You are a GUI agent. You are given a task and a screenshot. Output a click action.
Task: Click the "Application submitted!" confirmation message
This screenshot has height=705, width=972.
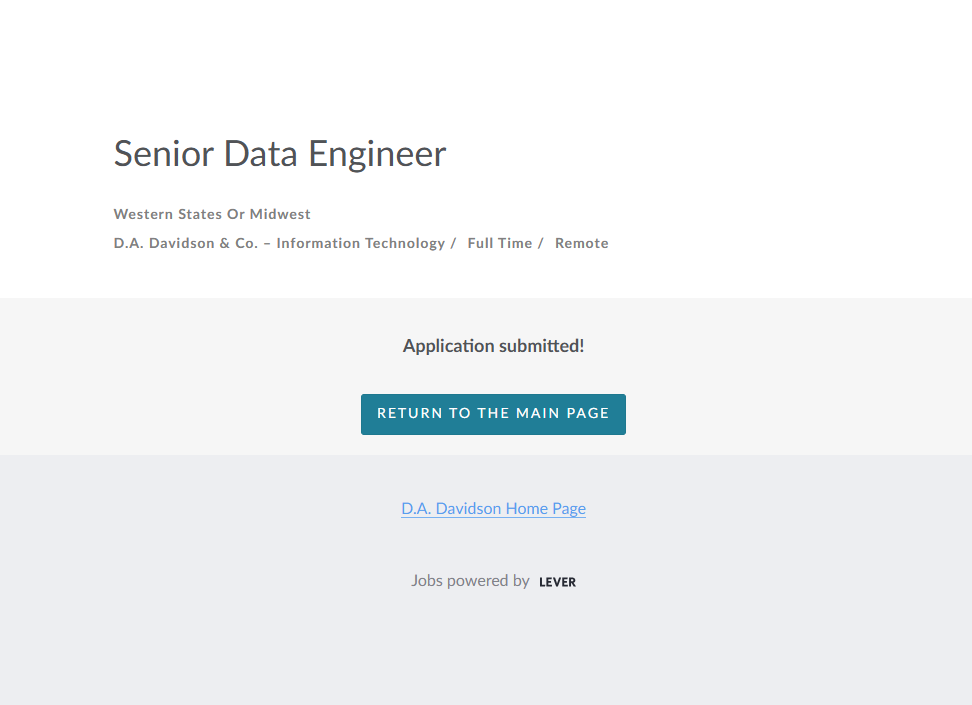click(493, 346)
